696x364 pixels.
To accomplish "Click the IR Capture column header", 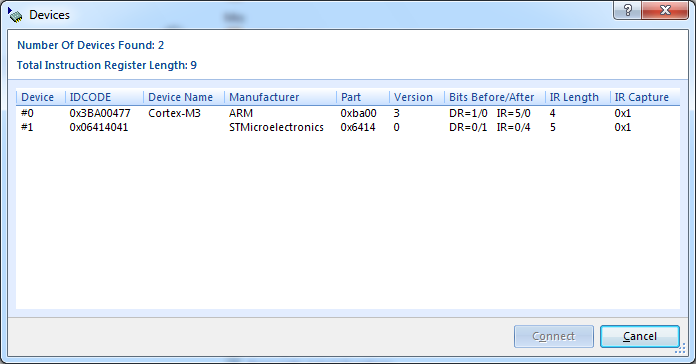I will 645,97.
